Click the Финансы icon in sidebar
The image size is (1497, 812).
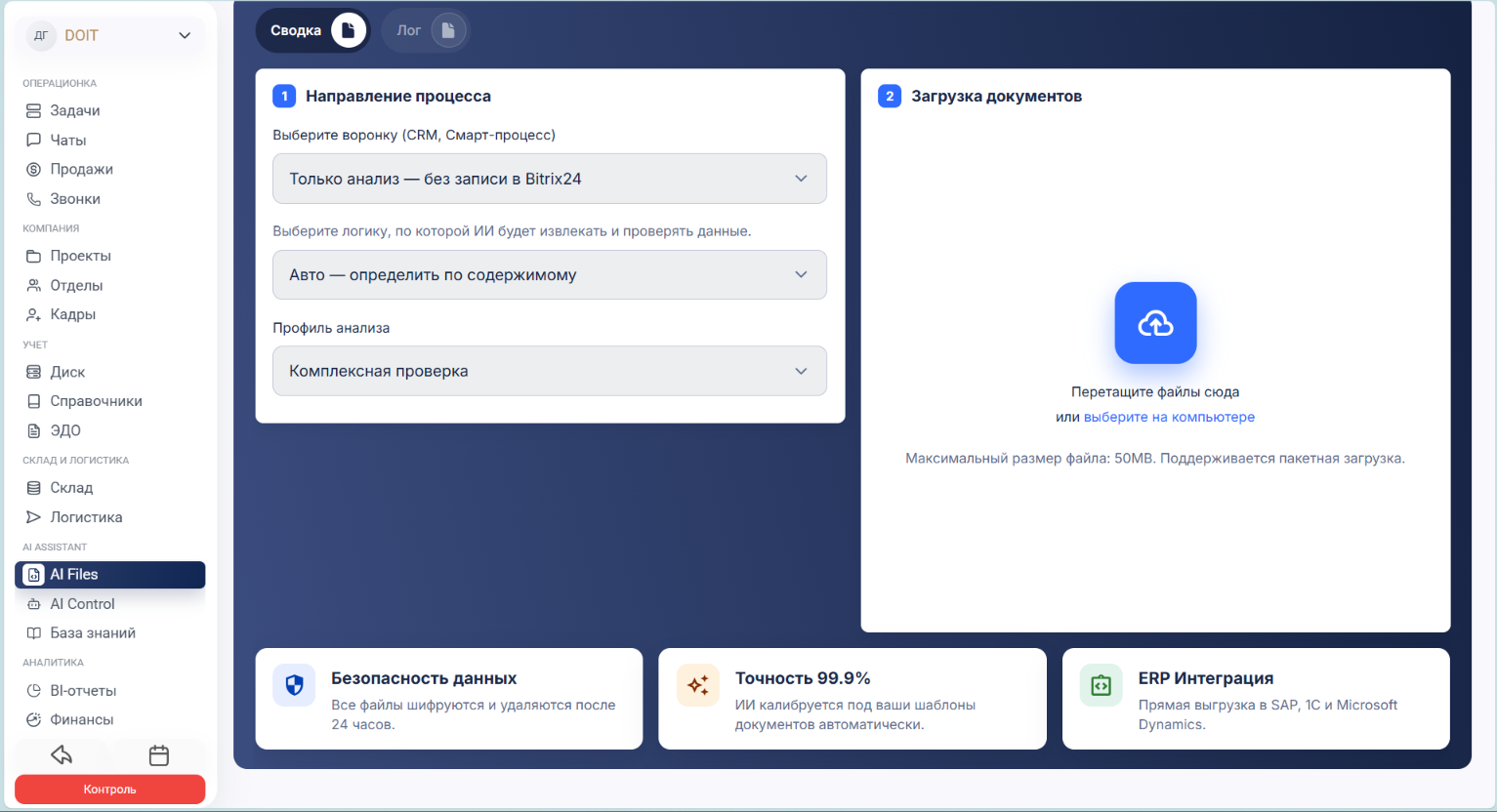pyautogui.click(x=33, y=719)
